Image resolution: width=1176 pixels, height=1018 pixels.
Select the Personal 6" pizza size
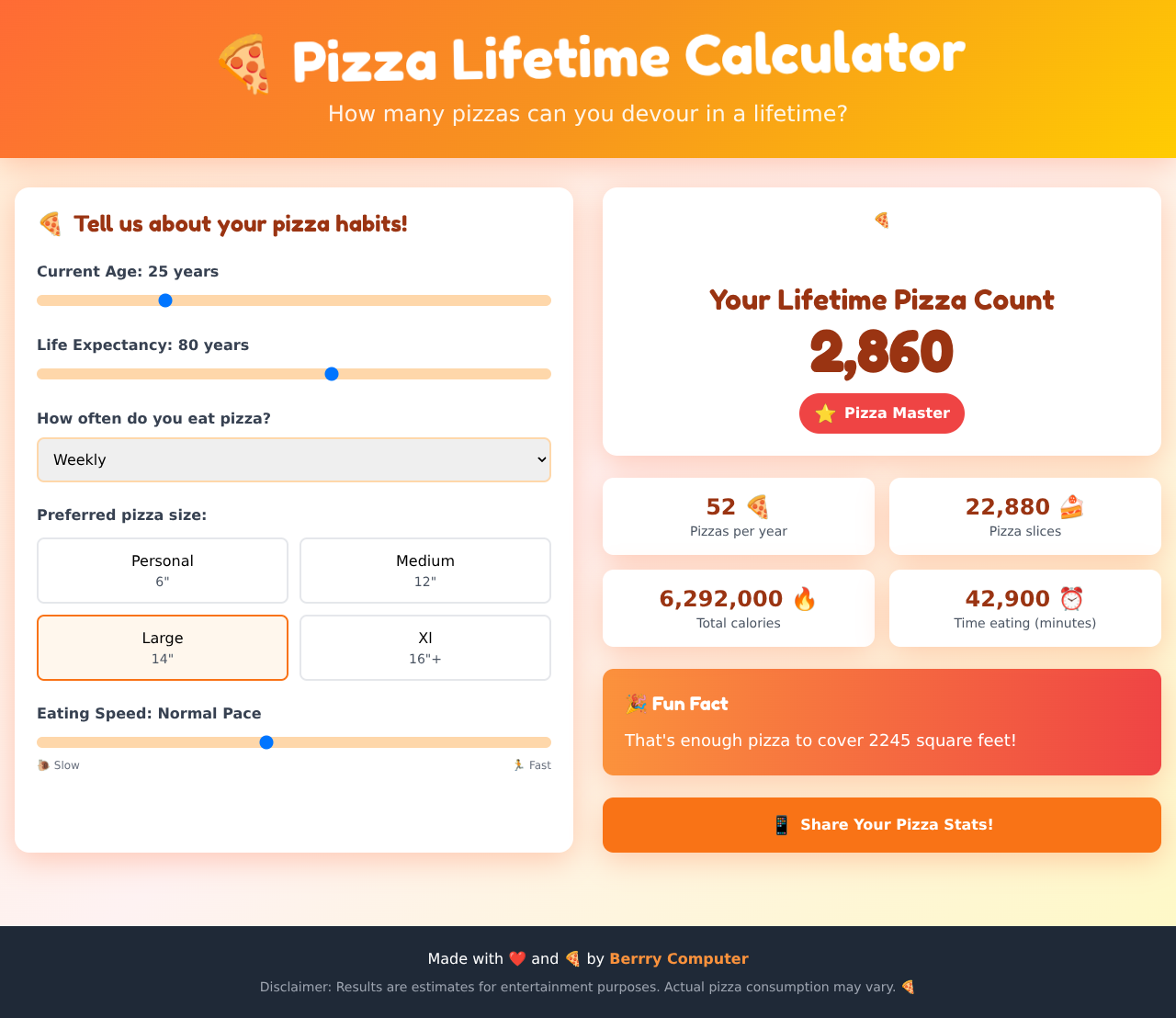point(162,570)
